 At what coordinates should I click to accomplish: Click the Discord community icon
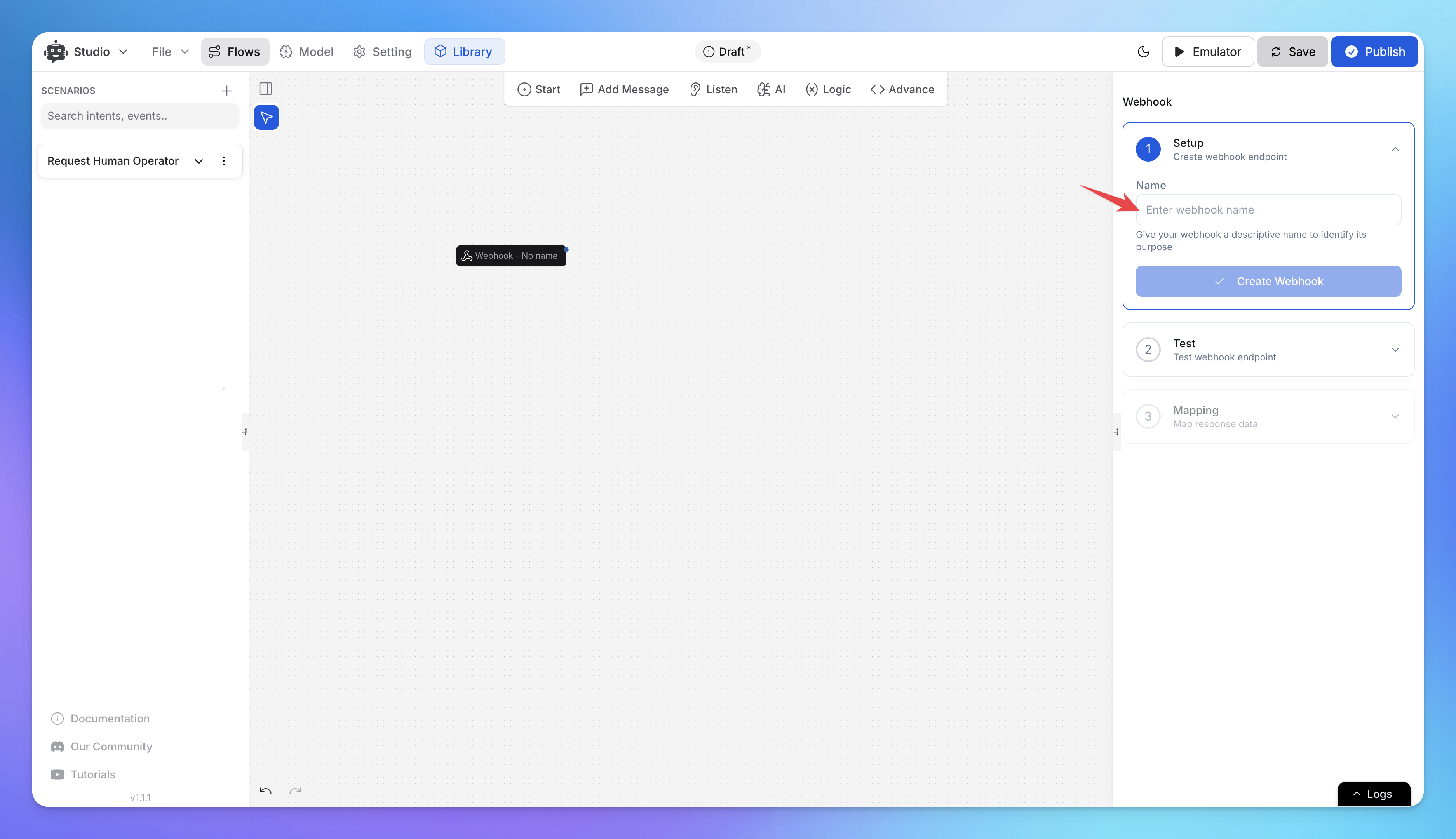click(x=57, y=747)
